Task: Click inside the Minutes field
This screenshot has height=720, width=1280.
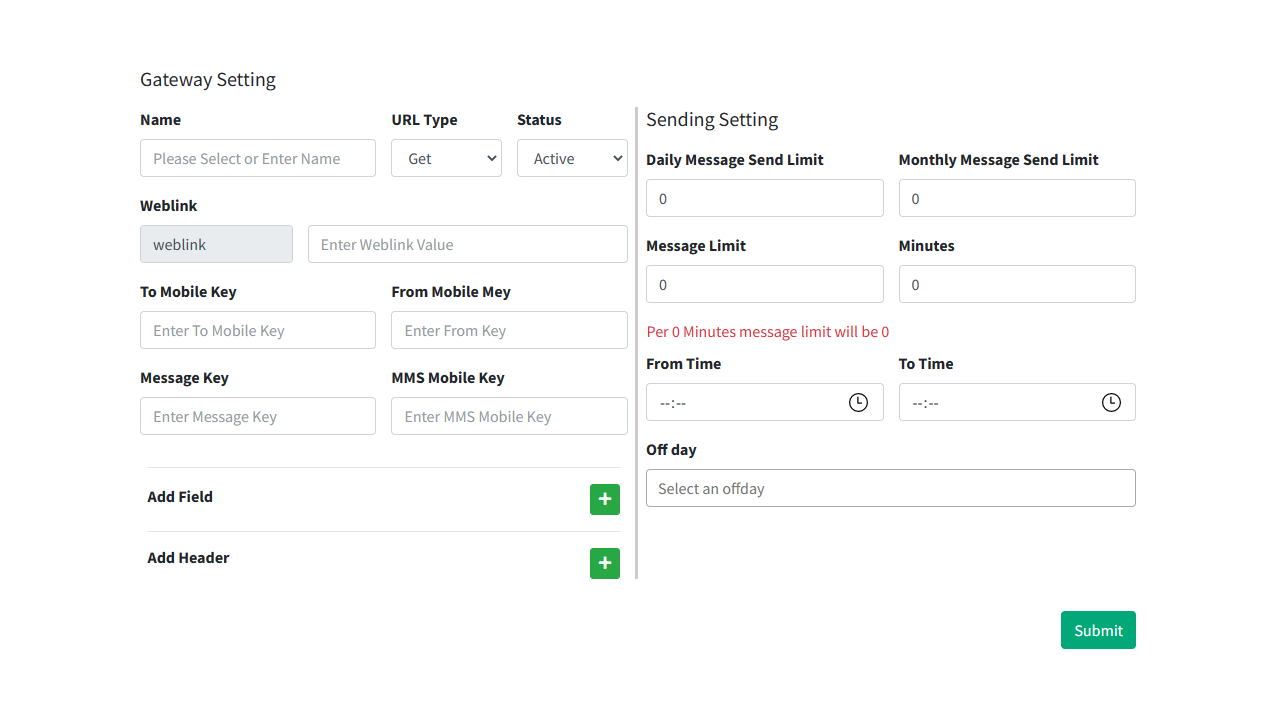Action: pos(1017,284)
